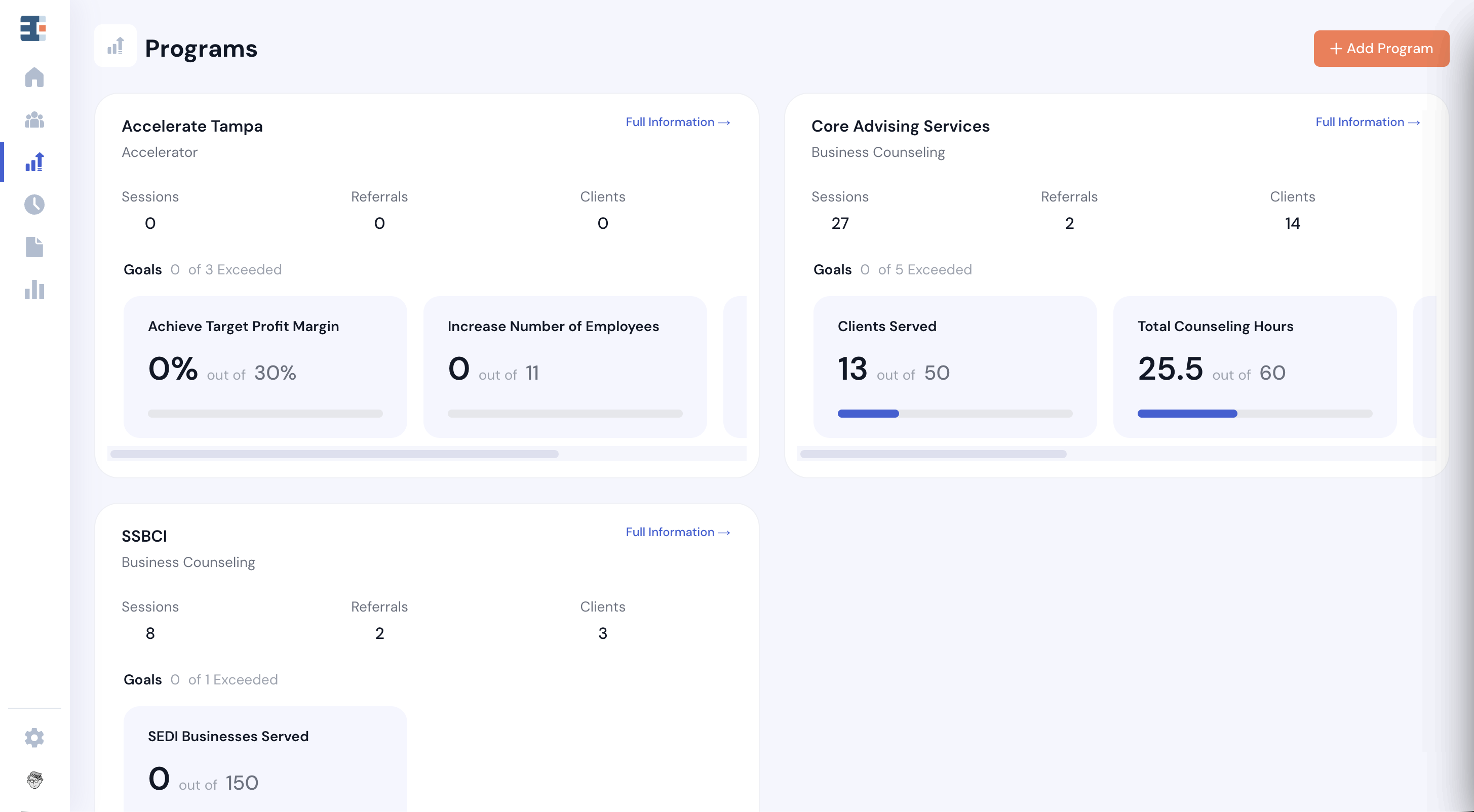Select the Achieve Target Profit Margin goal card

pos(265,366)
